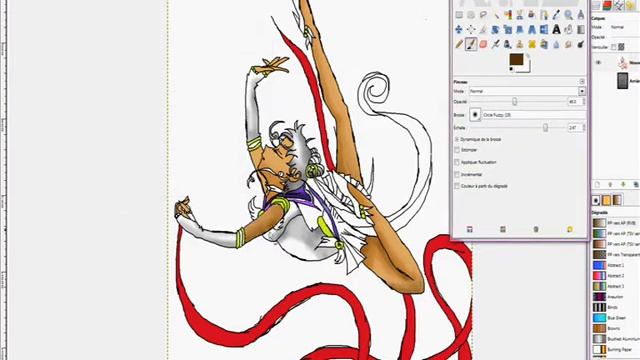Select the Smudge tool
Viewport: 640px width, 360px height.
click(569, 44)
